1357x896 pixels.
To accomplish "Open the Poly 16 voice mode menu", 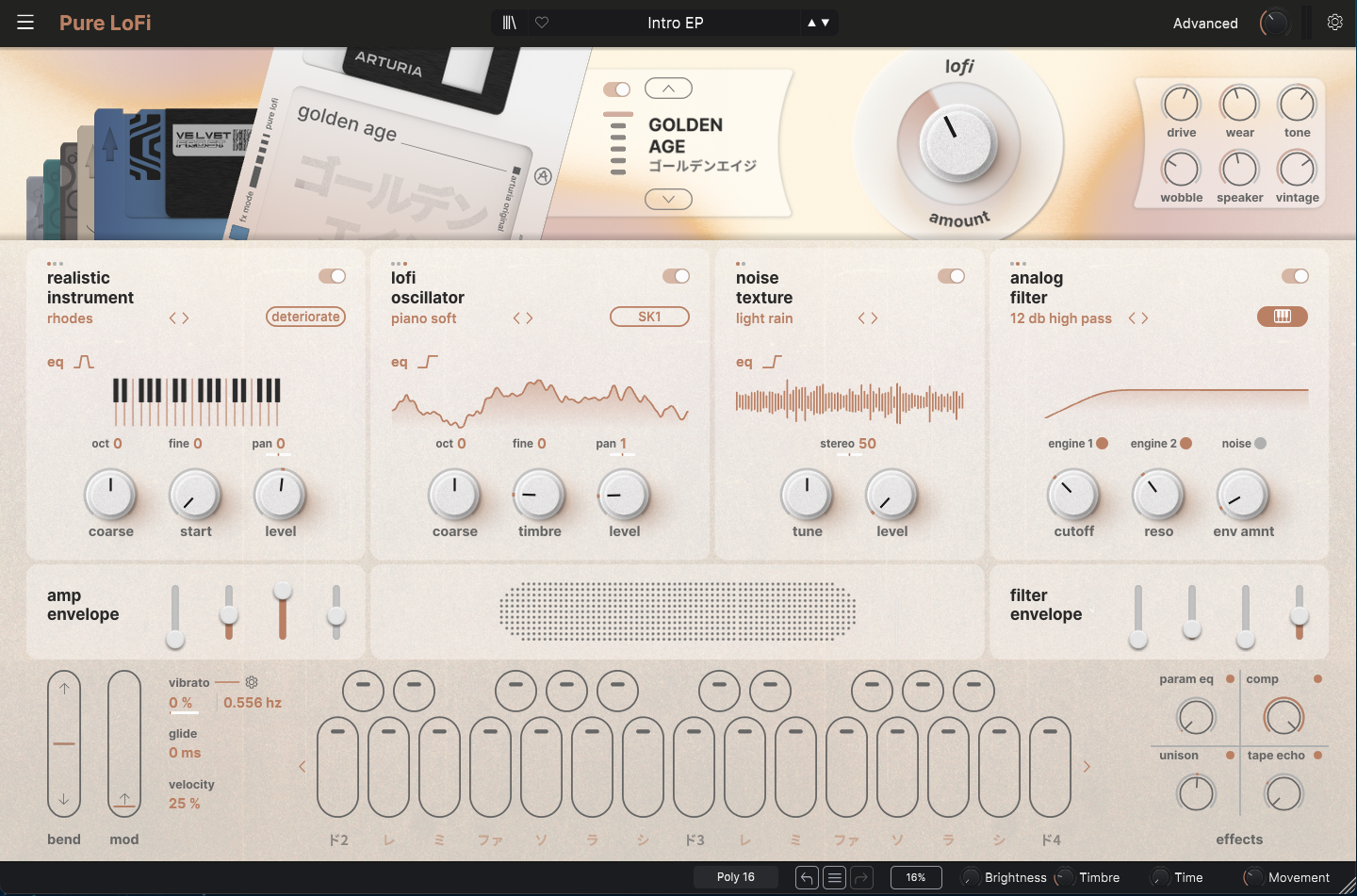I will [736, 877].
